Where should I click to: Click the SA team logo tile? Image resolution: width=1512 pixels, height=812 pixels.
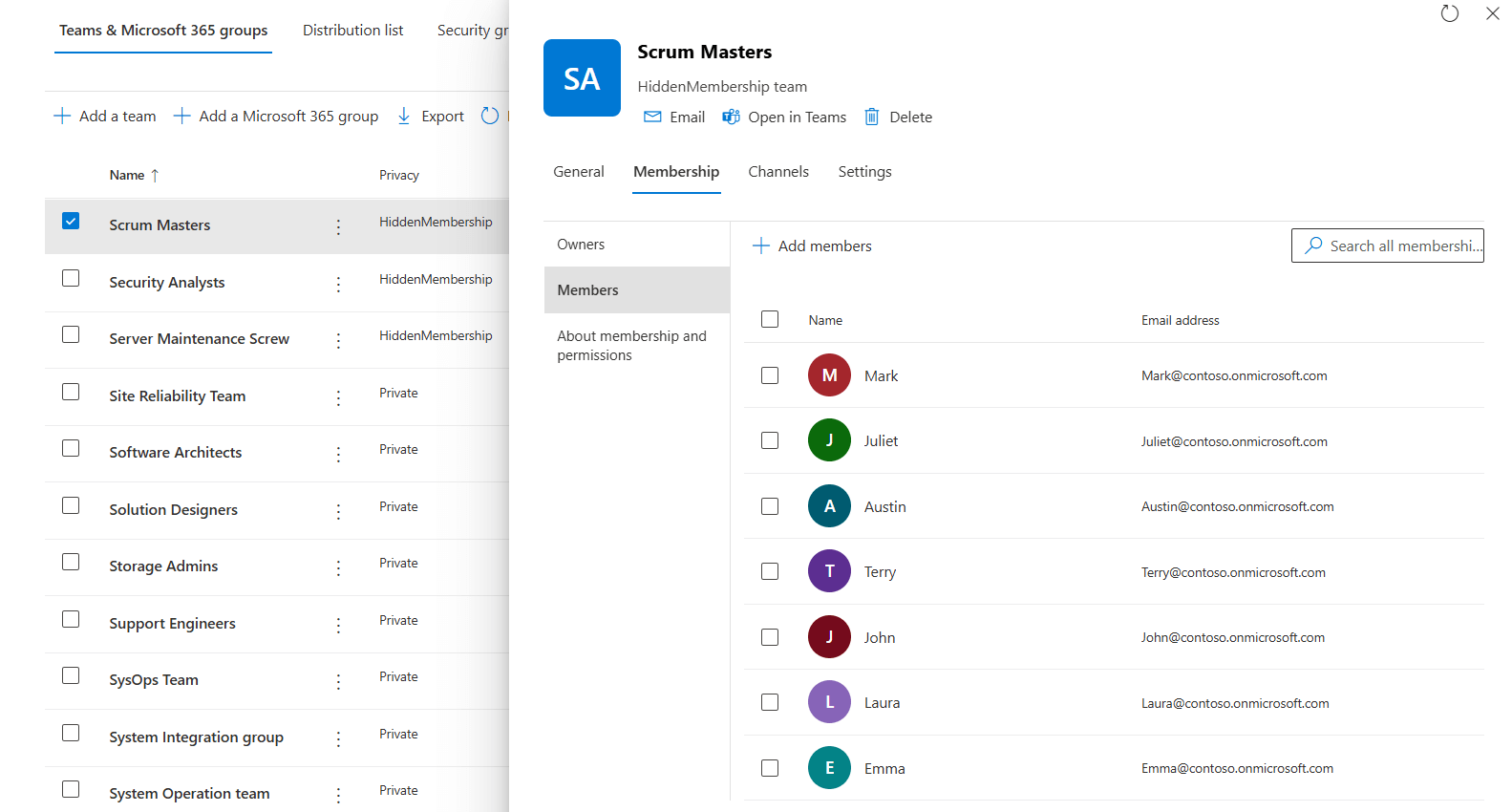[x=582, y=77]
